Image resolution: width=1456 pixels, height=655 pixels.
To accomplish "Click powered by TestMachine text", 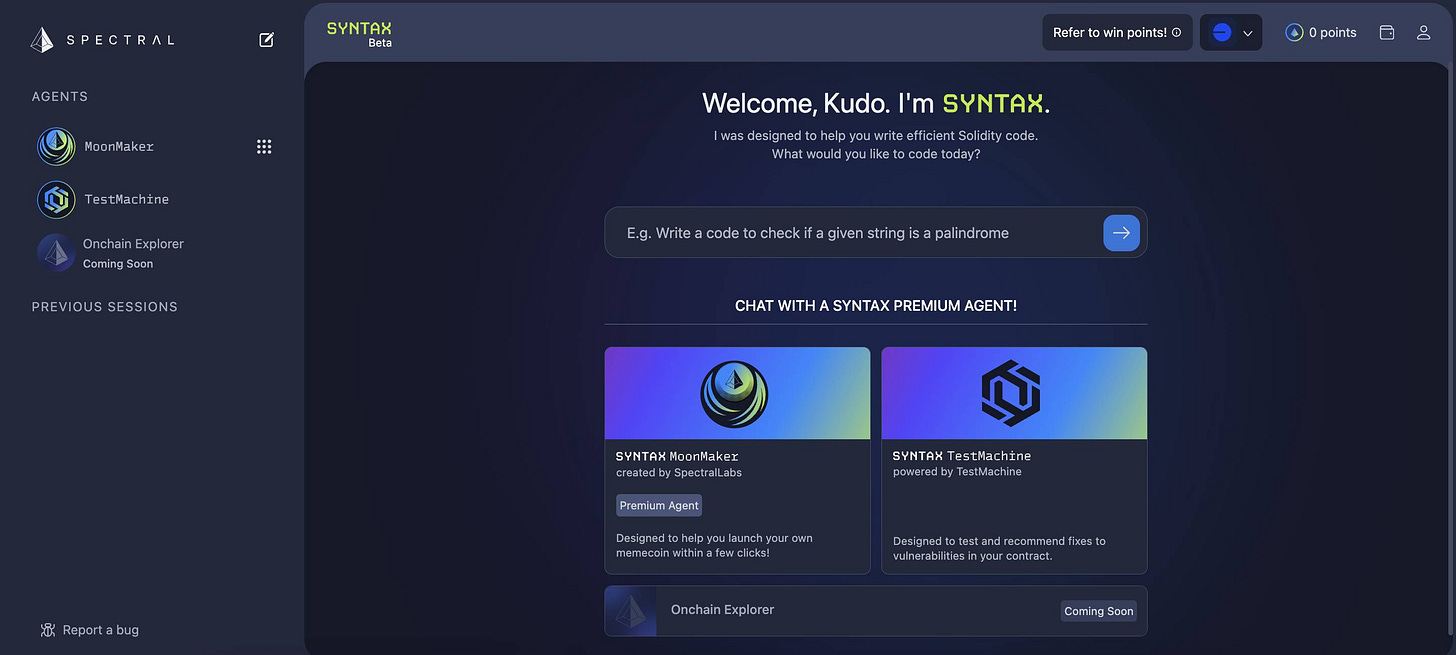I will [957, 472].
